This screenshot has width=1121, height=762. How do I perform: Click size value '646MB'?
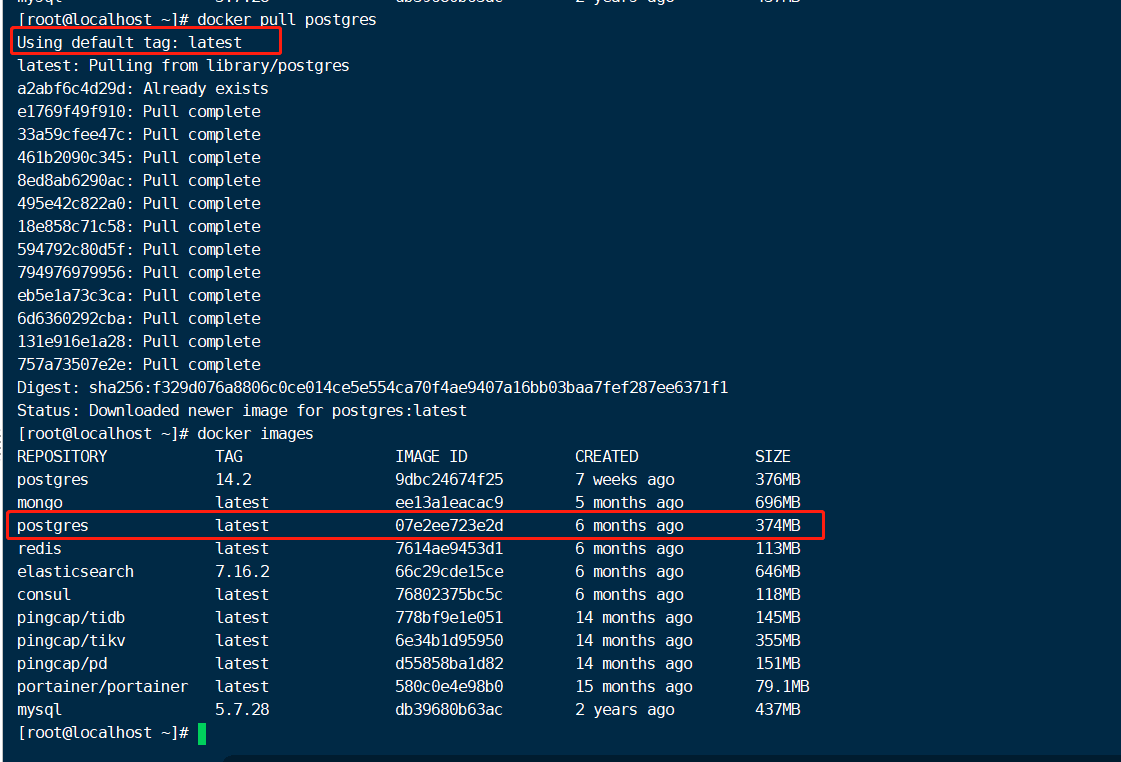(x=778, y=572)
